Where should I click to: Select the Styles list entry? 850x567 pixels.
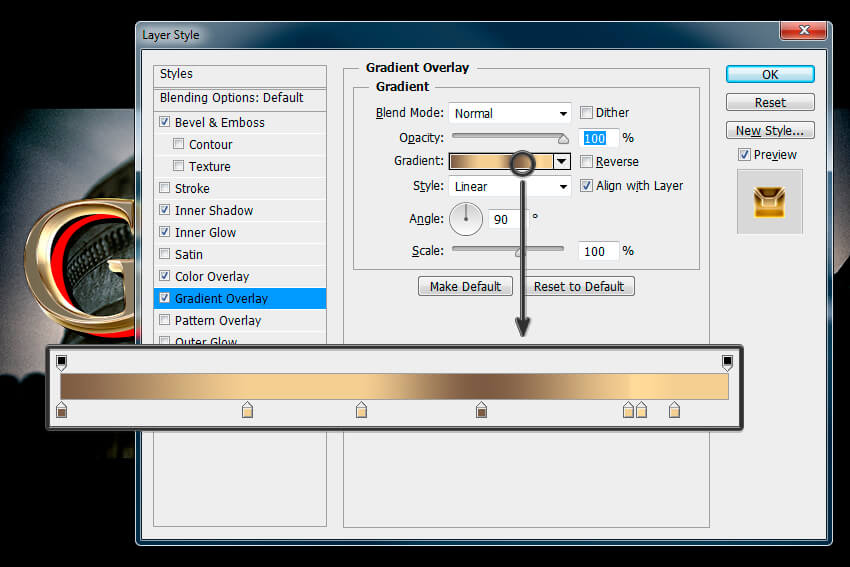click(240, 74)
